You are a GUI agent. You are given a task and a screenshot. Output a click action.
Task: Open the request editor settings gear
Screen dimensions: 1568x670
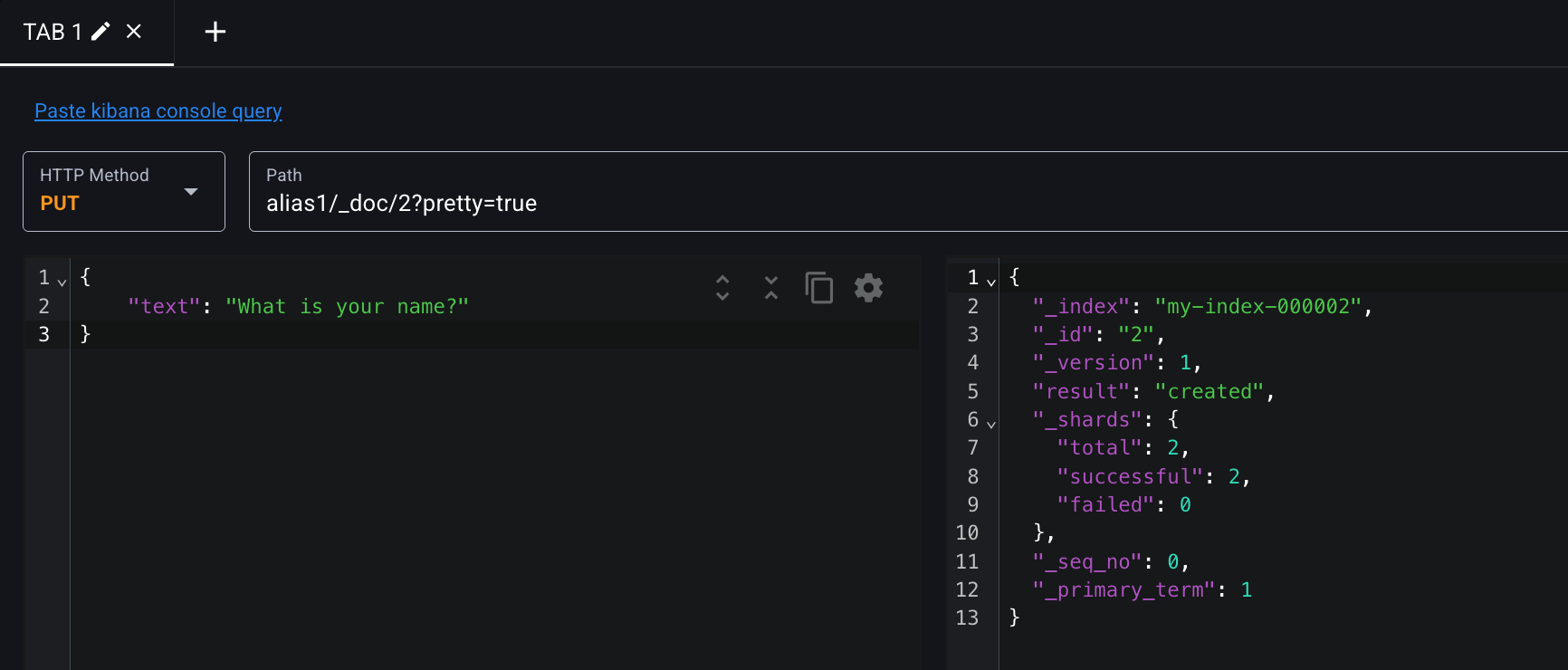[x=868, y=288]
